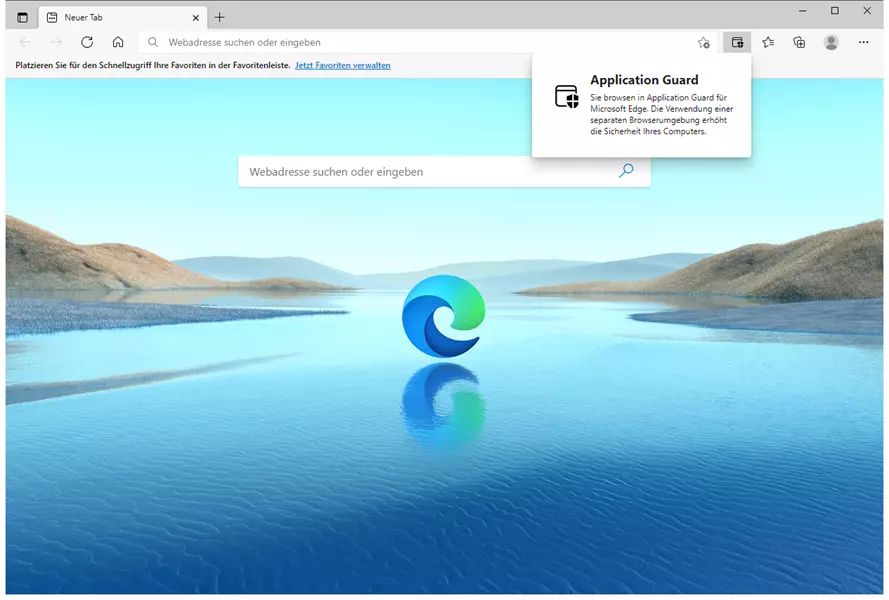Image resolution: width=889 pixels, height=600 pixels.
Task: Go to the home page
Action: 118,42
